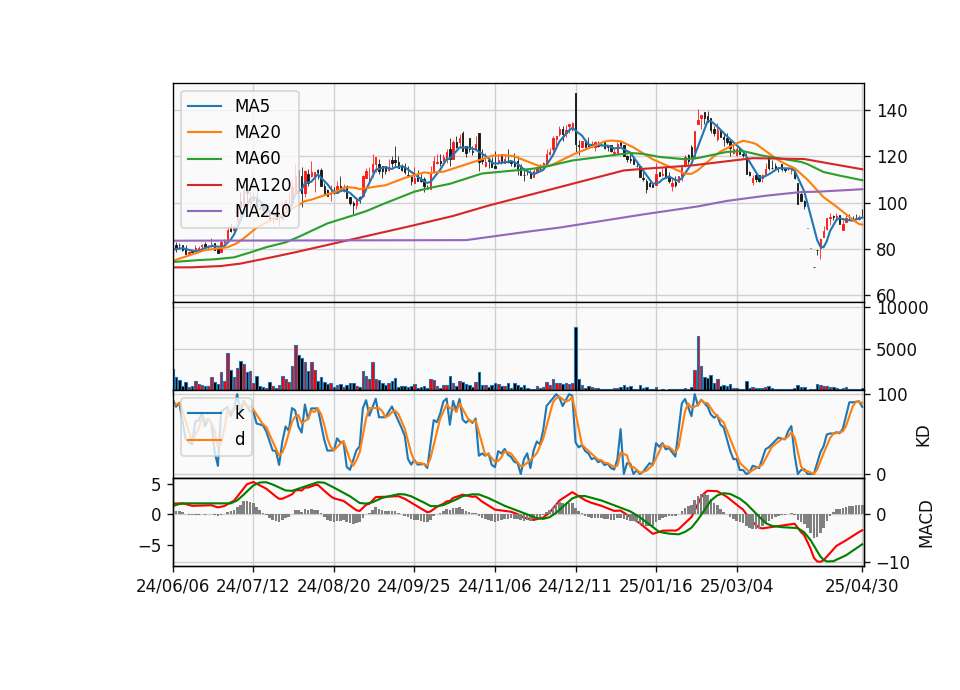The height and width of the screenshot is (690, 960).
Task: Click the −5 tick on MACD left axis
Action: [150, 546]
